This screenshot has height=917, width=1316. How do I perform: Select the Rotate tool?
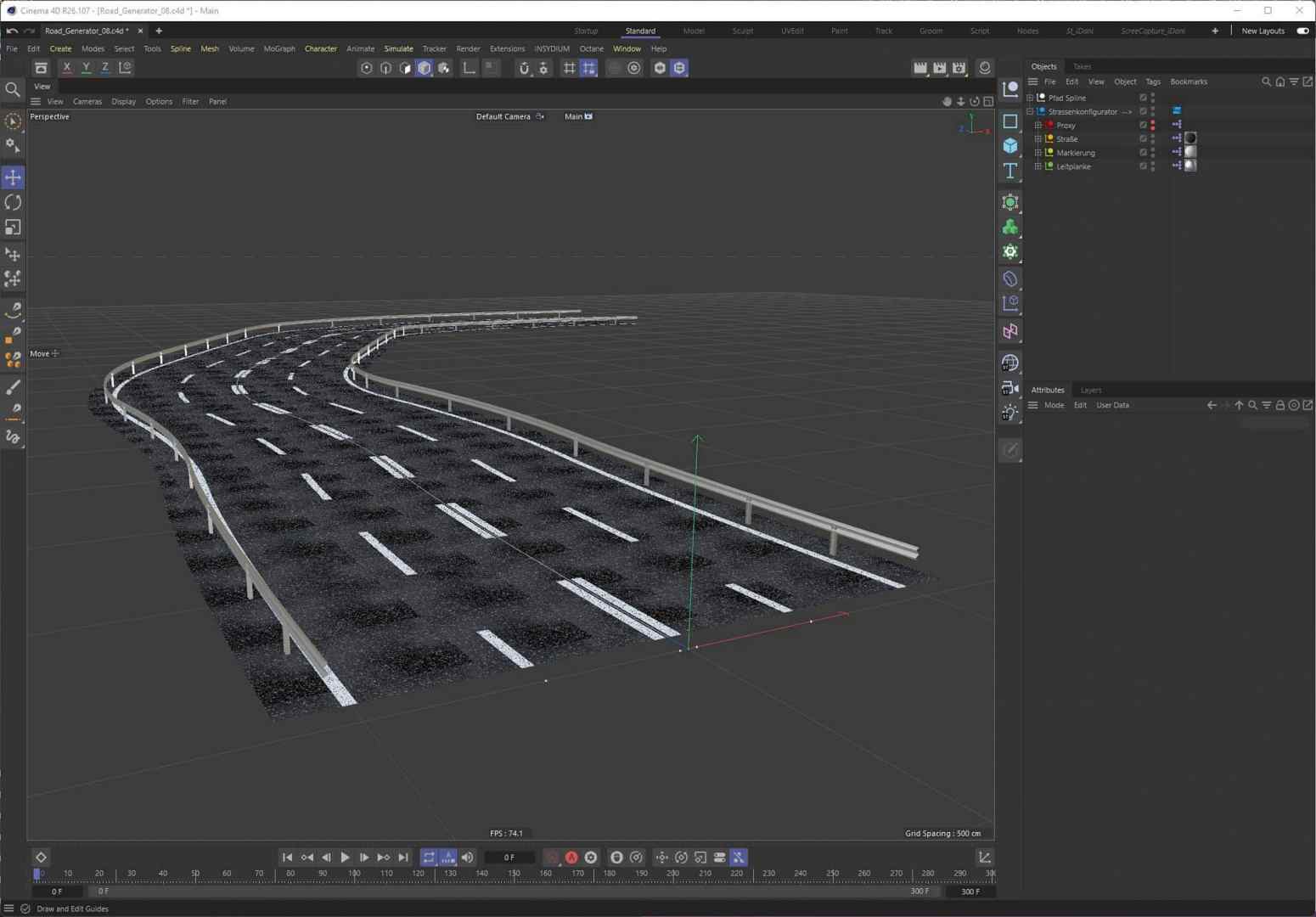[13, 202]
